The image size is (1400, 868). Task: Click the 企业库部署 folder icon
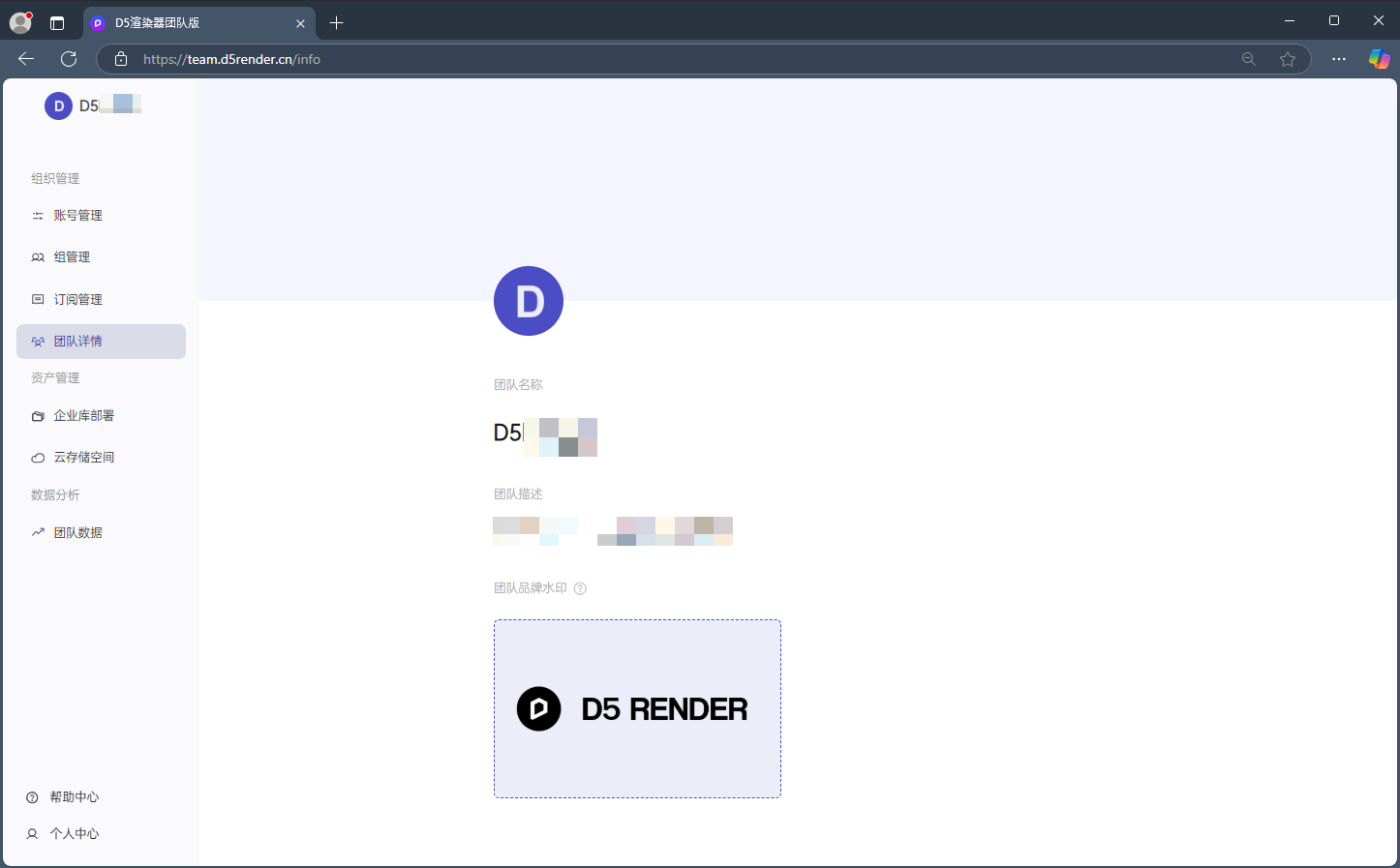tap(38, 416)
